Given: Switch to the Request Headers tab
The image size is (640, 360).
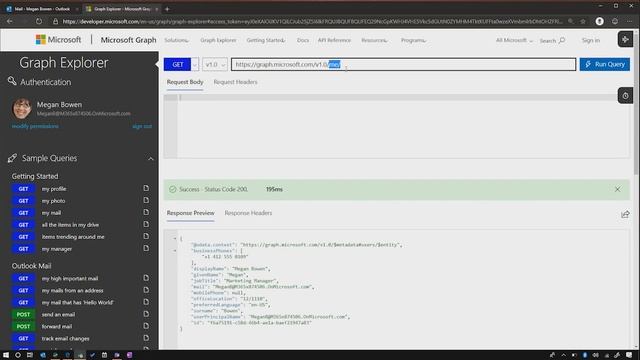Looking at the screenshot, I should pos(236,82).
